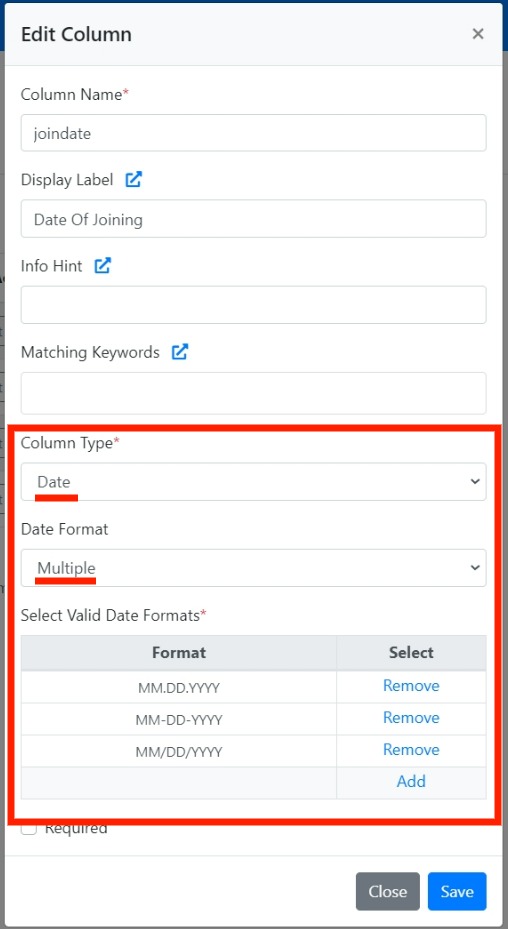Click the Matching Keywords input box
The width and height of the screenshot is (508, 929).
click(254, 393)
